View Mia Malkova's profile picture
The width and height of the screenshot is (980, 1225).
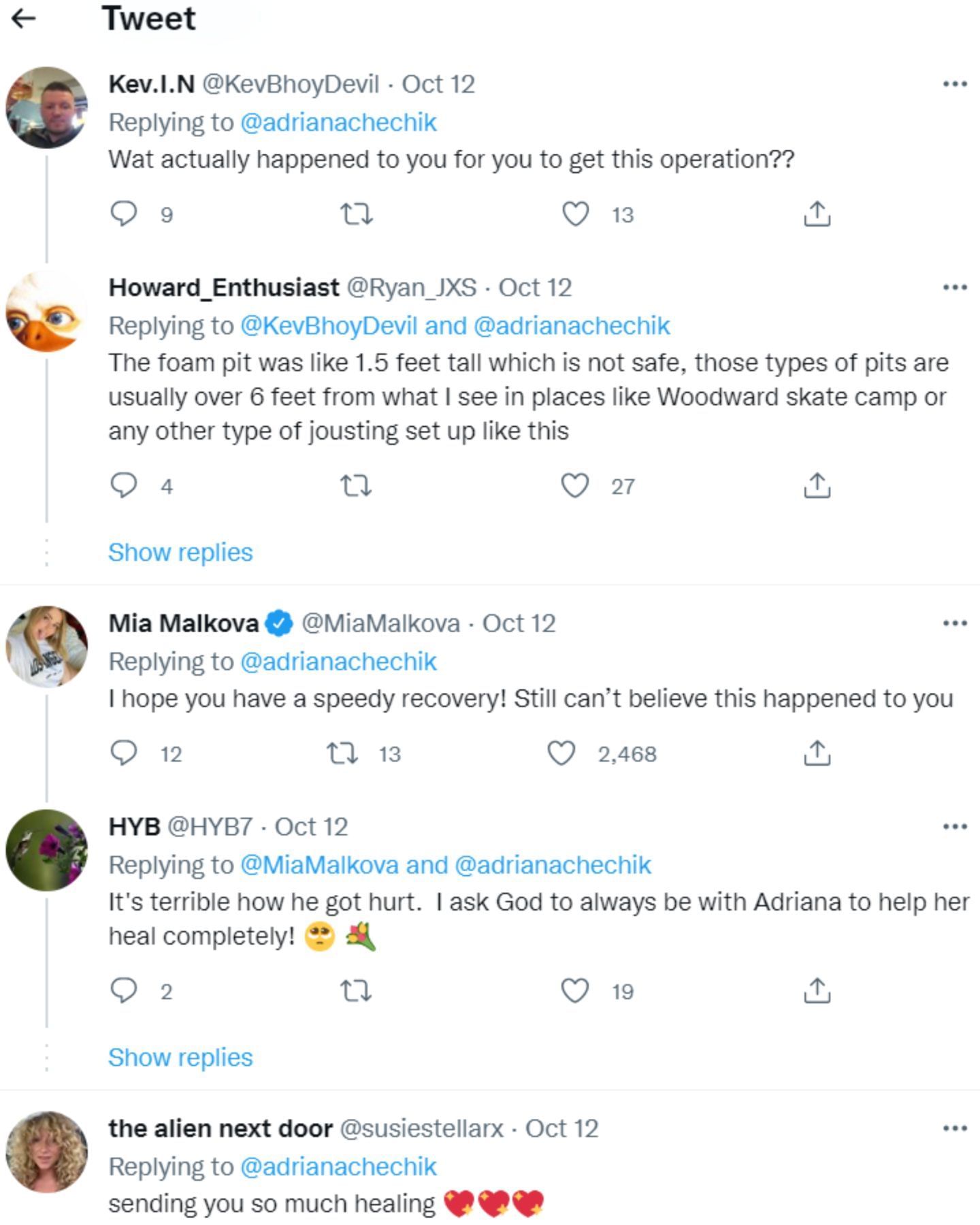47,647
